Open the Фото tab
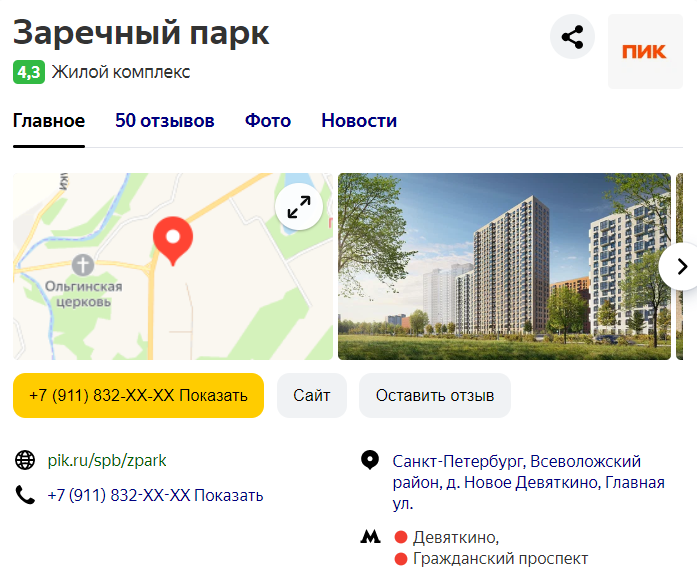 268,121
